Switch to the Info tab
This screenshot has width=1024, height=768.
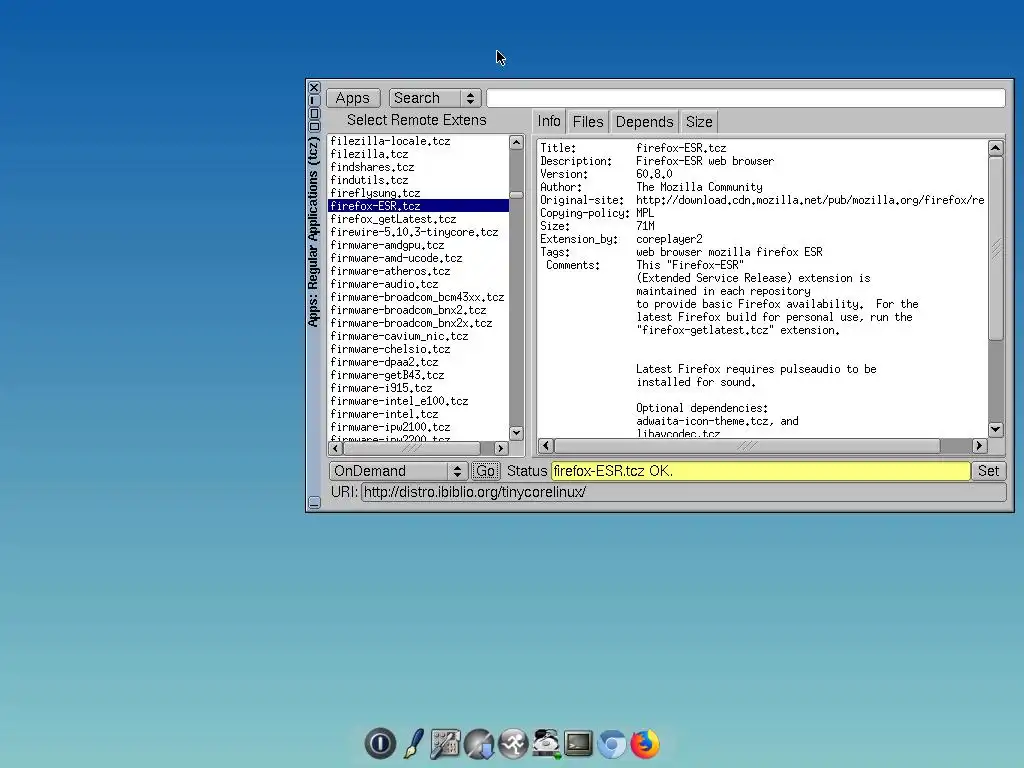point(549,121)
